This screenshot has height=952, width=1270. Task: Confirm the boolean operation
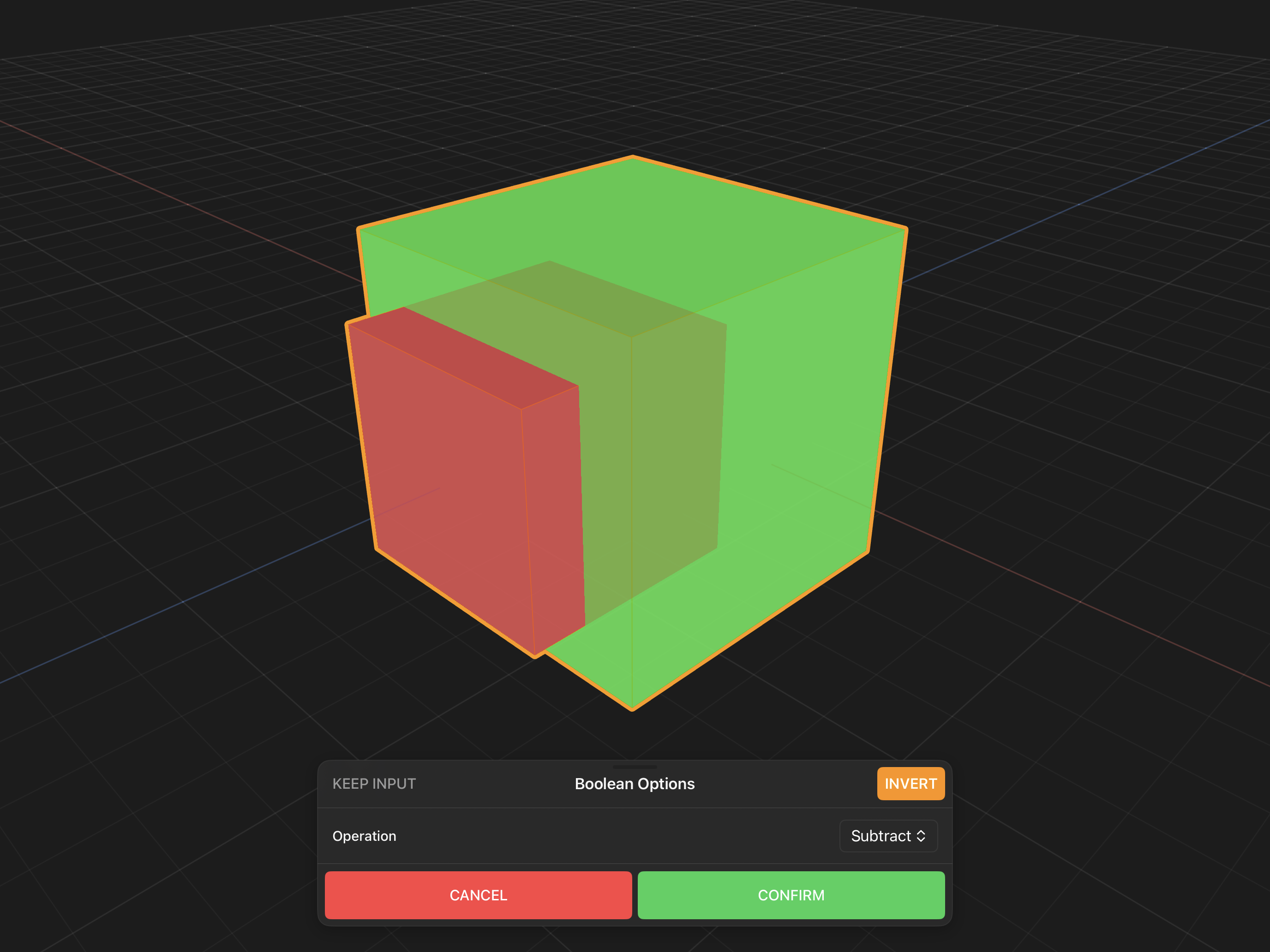click(791, 895)
